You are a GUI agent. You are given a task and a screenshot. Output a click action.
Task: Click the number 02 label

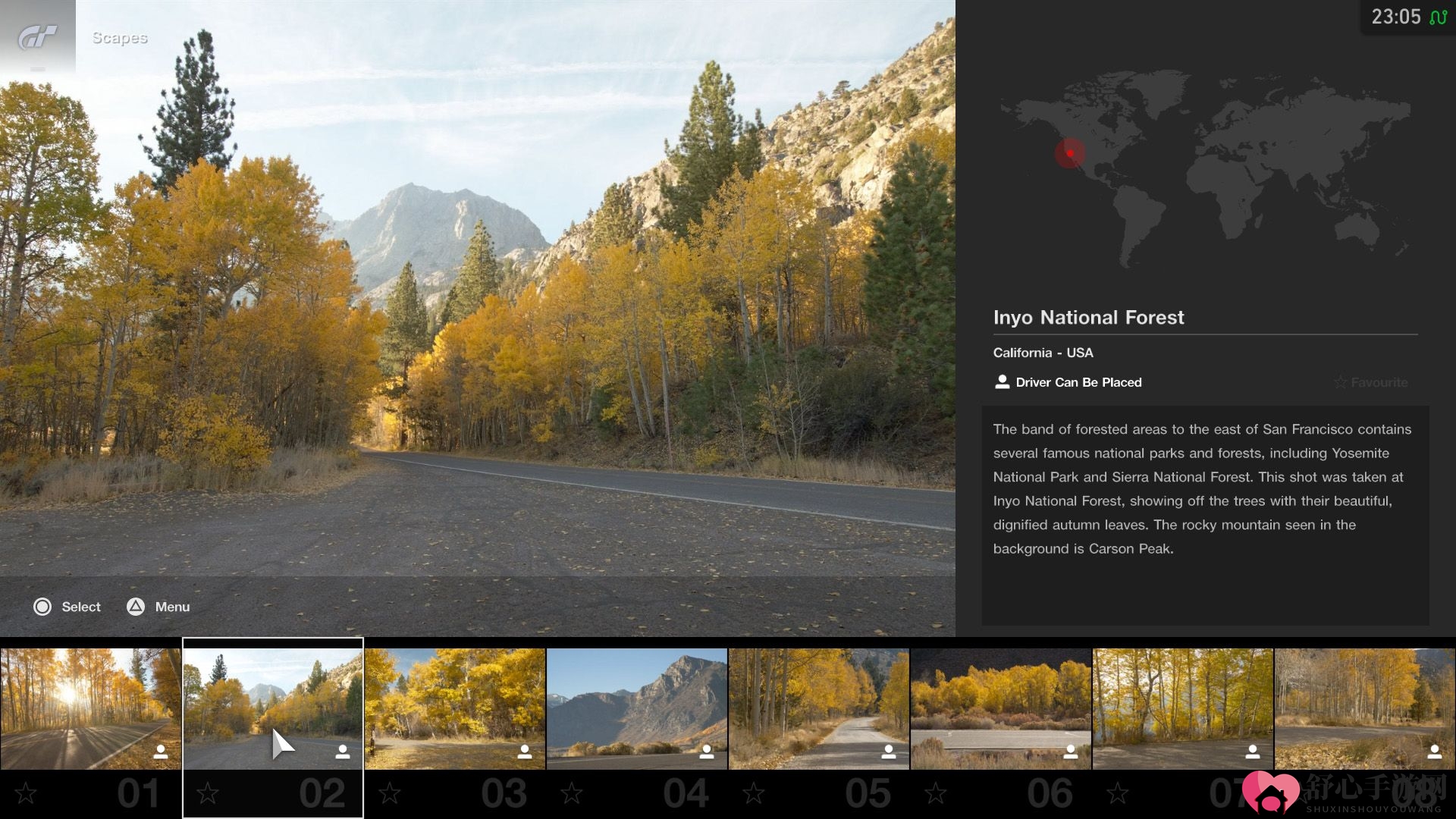point(322,794)
